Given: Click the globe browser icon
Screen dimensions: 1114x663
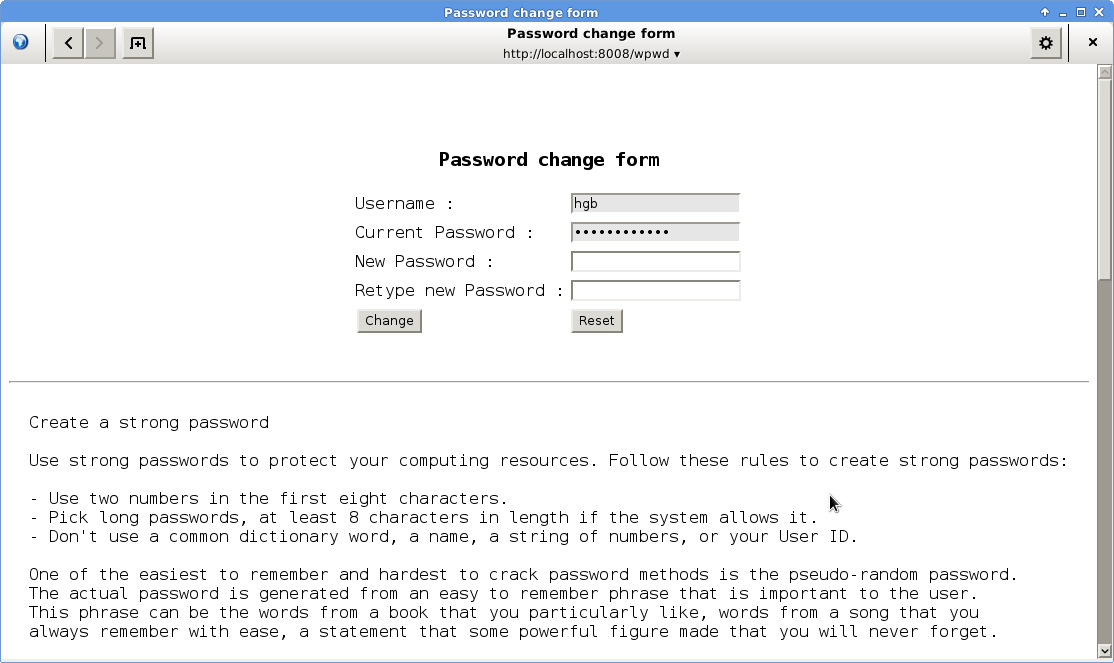Looking at the screenshot, I should click(x=21, y=43).
